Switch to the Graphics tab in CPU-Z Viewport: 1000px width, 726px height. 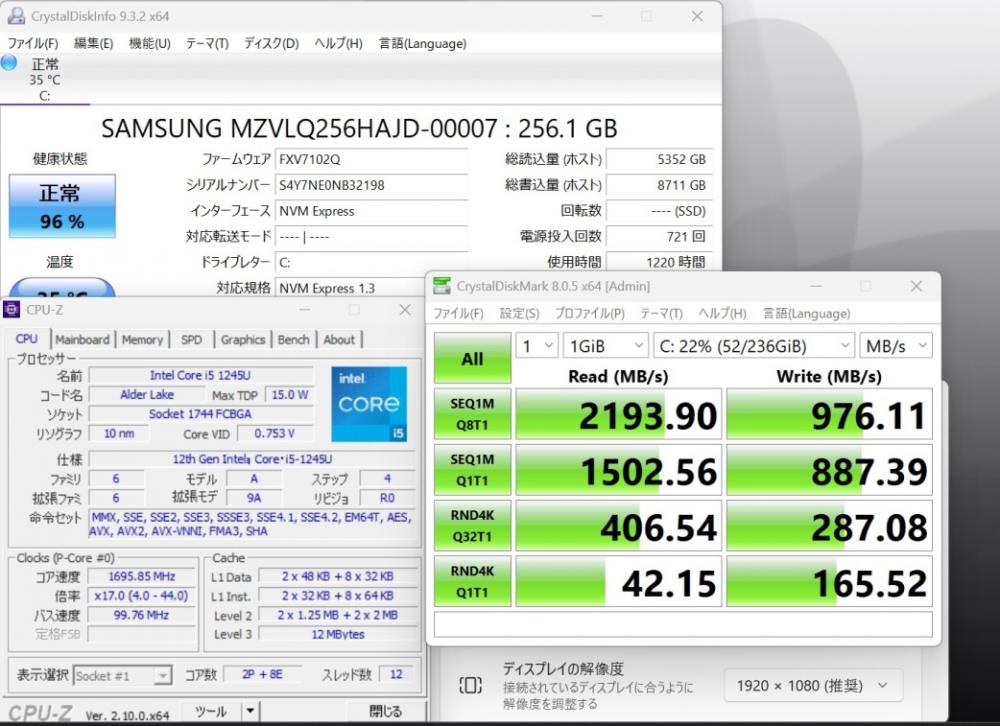point(242,339)
